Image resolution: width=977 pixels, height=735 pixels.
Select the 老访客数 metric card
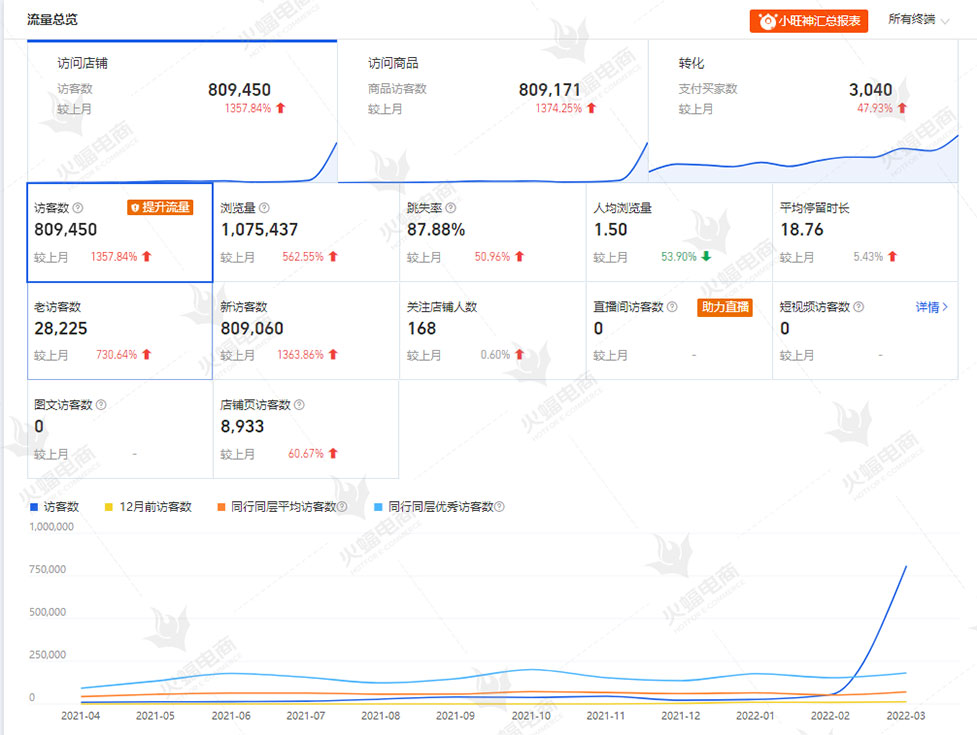point(120,331)
